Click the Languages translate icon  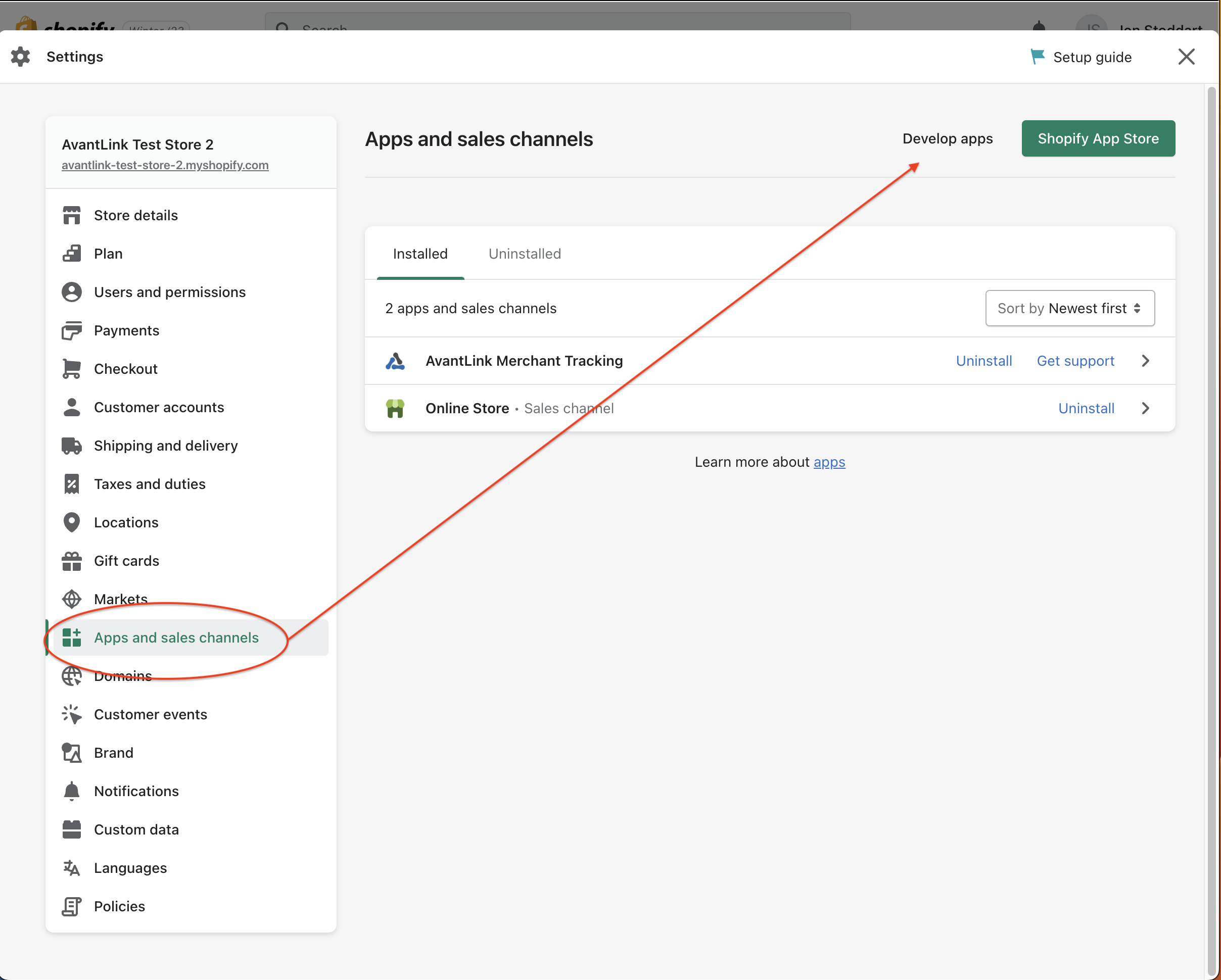click(72, 868)
